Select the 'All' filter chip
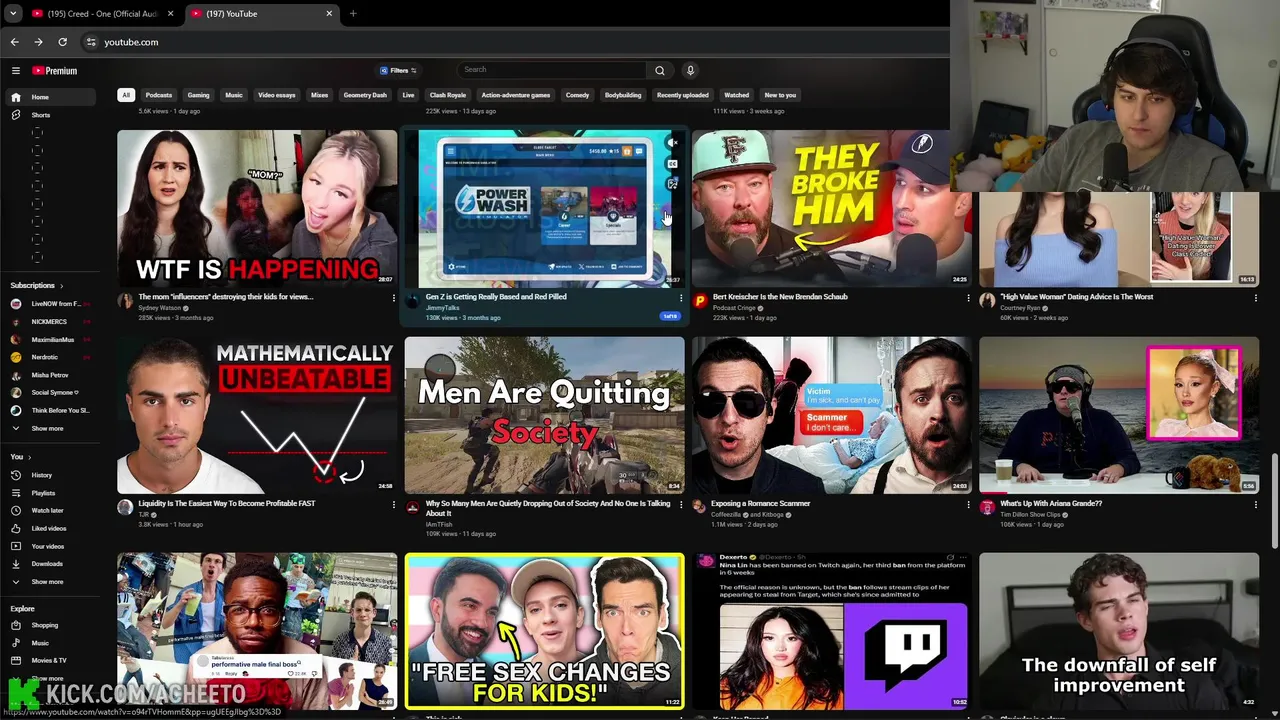The width and height of the screenshot is (1280, 720). tap(125, 95)
